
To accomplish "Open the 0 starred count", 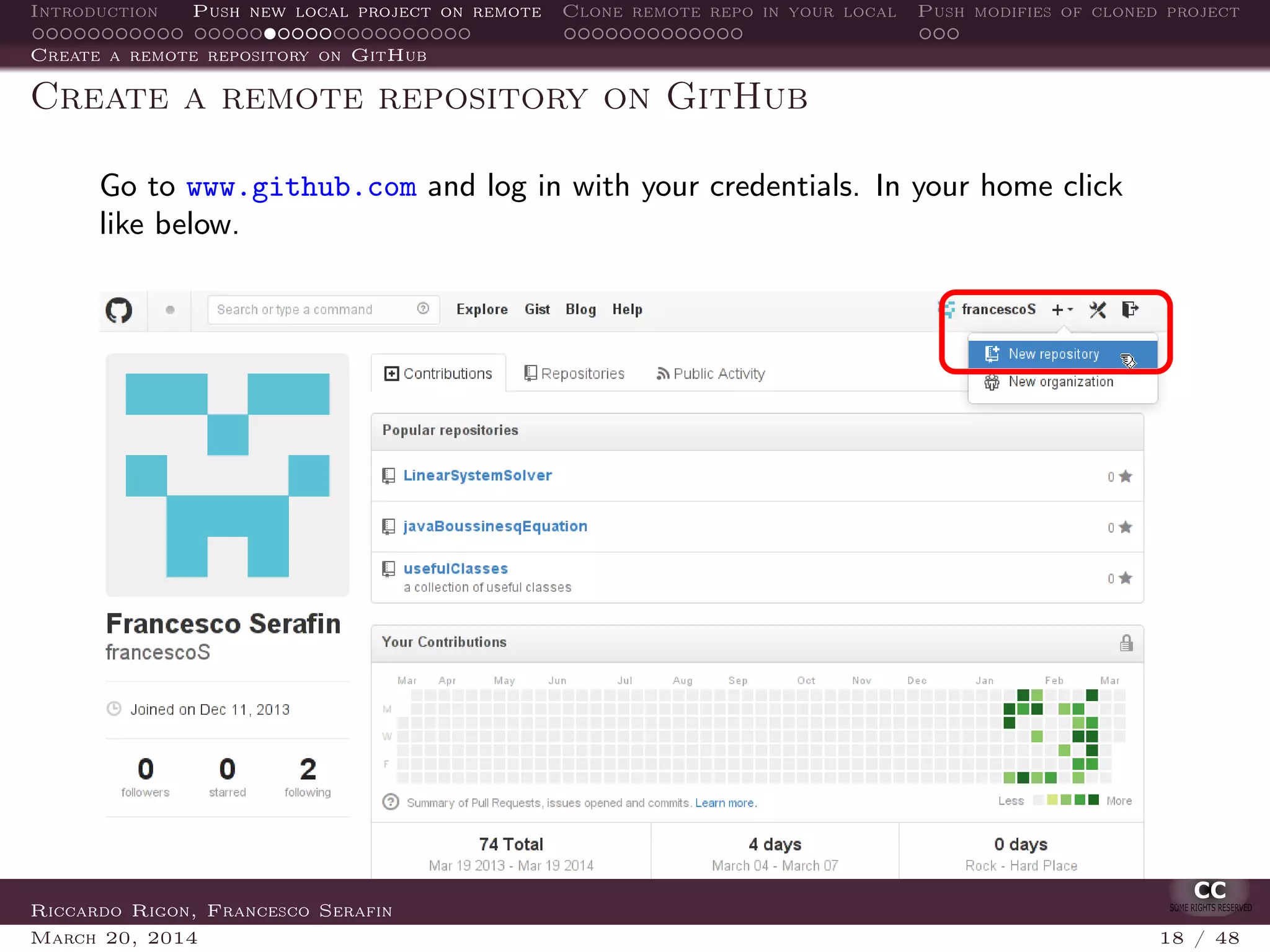I will (x=227, y=777).
